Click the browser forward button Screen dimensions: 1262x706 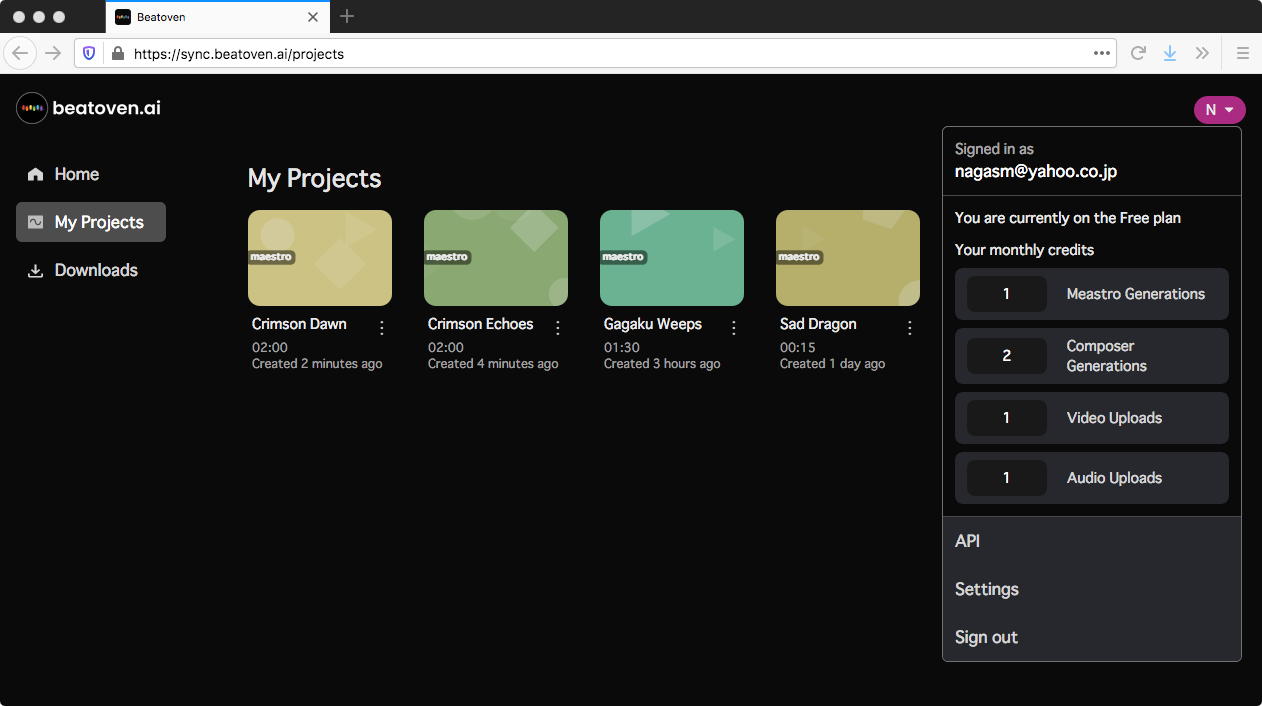(54, 53)
